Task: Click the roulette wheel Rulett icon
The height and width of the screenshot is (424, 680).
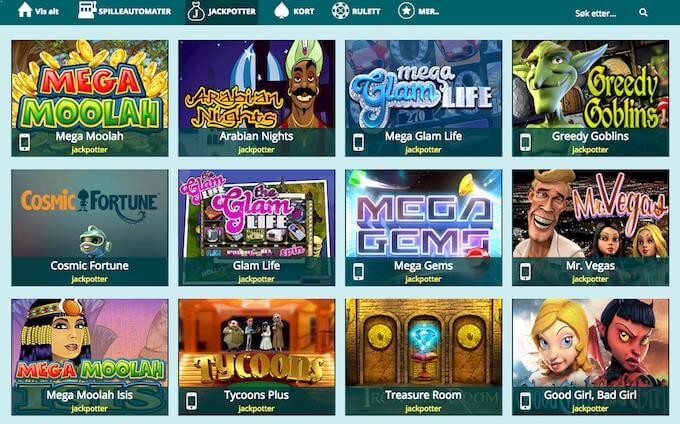Action: (x=340, y=11)
